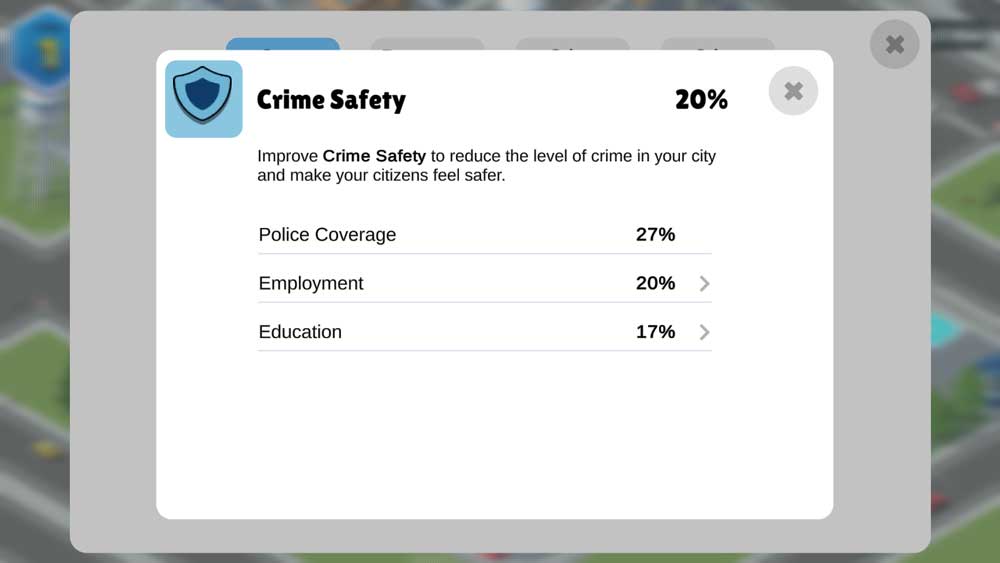1000x563 pixels.
Task: Click the 17% Education value
Action: pos(655,332)
